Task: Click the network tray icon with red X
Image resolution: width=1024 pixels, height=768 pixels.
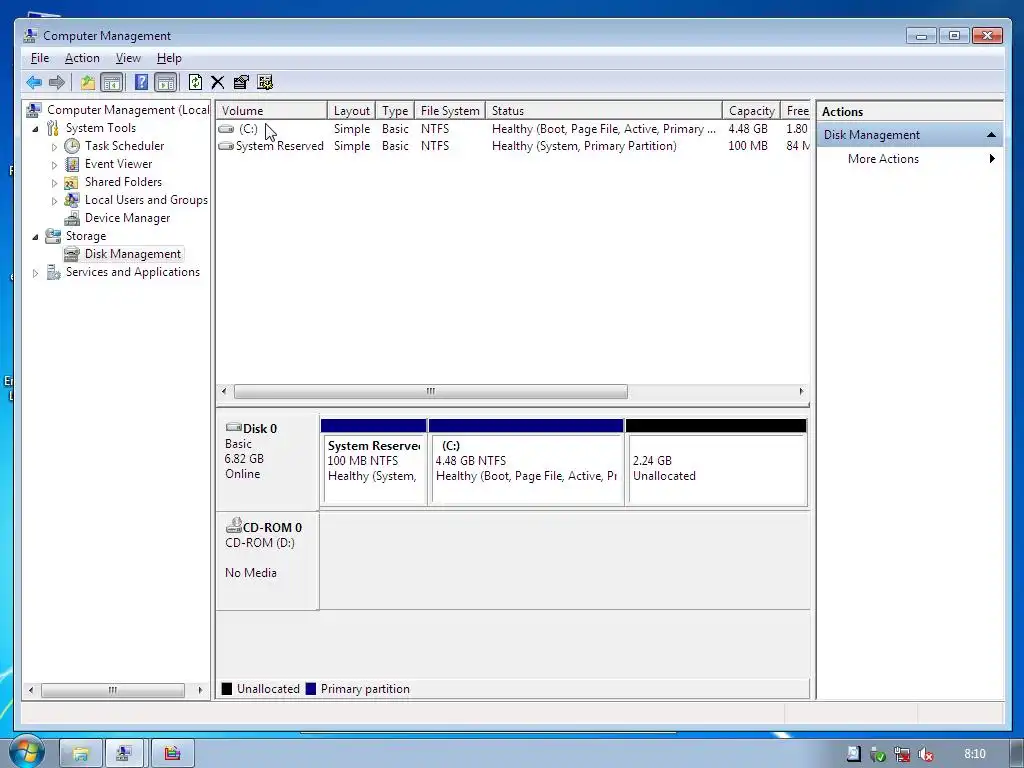Action: point(902,754)
